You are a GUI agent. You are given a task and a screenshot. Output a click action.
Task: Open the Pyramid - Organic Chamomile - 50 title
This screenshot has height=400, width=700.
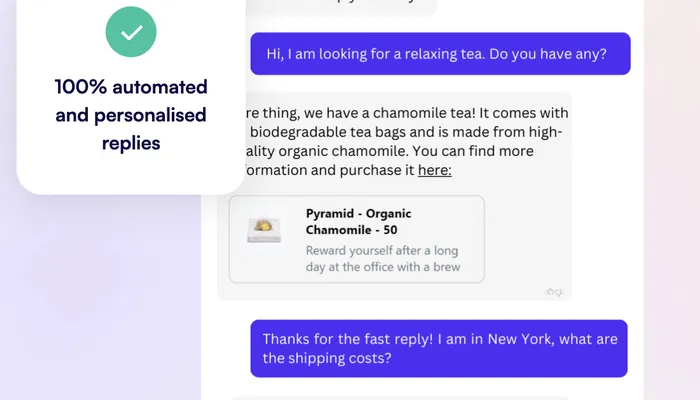(358, 222)
